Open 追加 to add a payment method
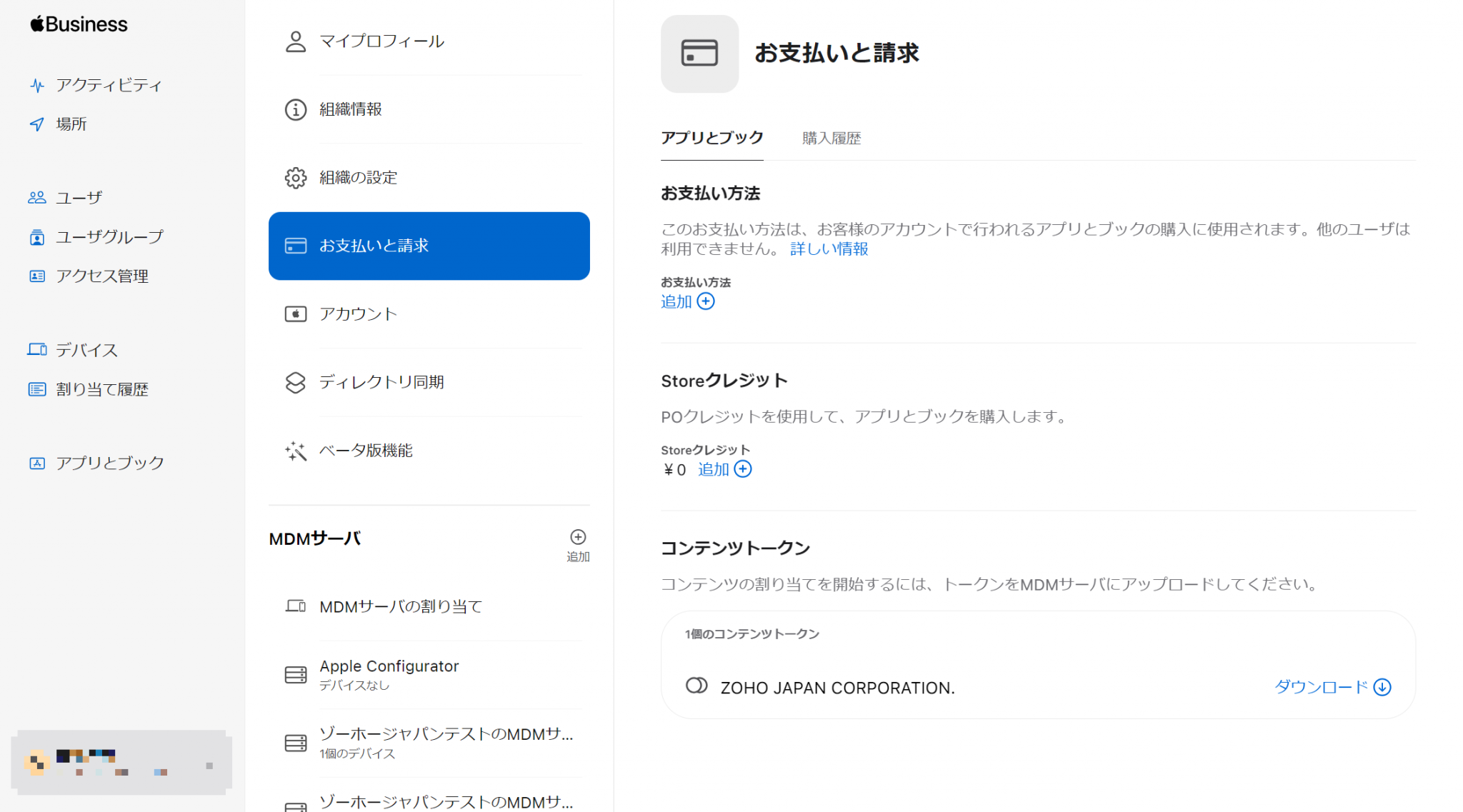 687,301
